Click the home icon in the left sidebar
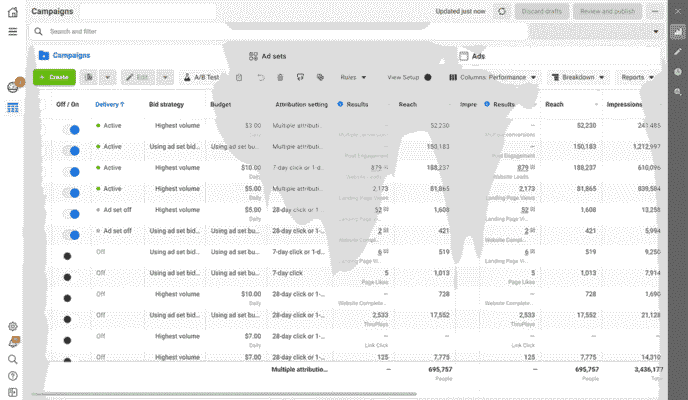Viewport: 688px width, 400px height. click(12, 11)
